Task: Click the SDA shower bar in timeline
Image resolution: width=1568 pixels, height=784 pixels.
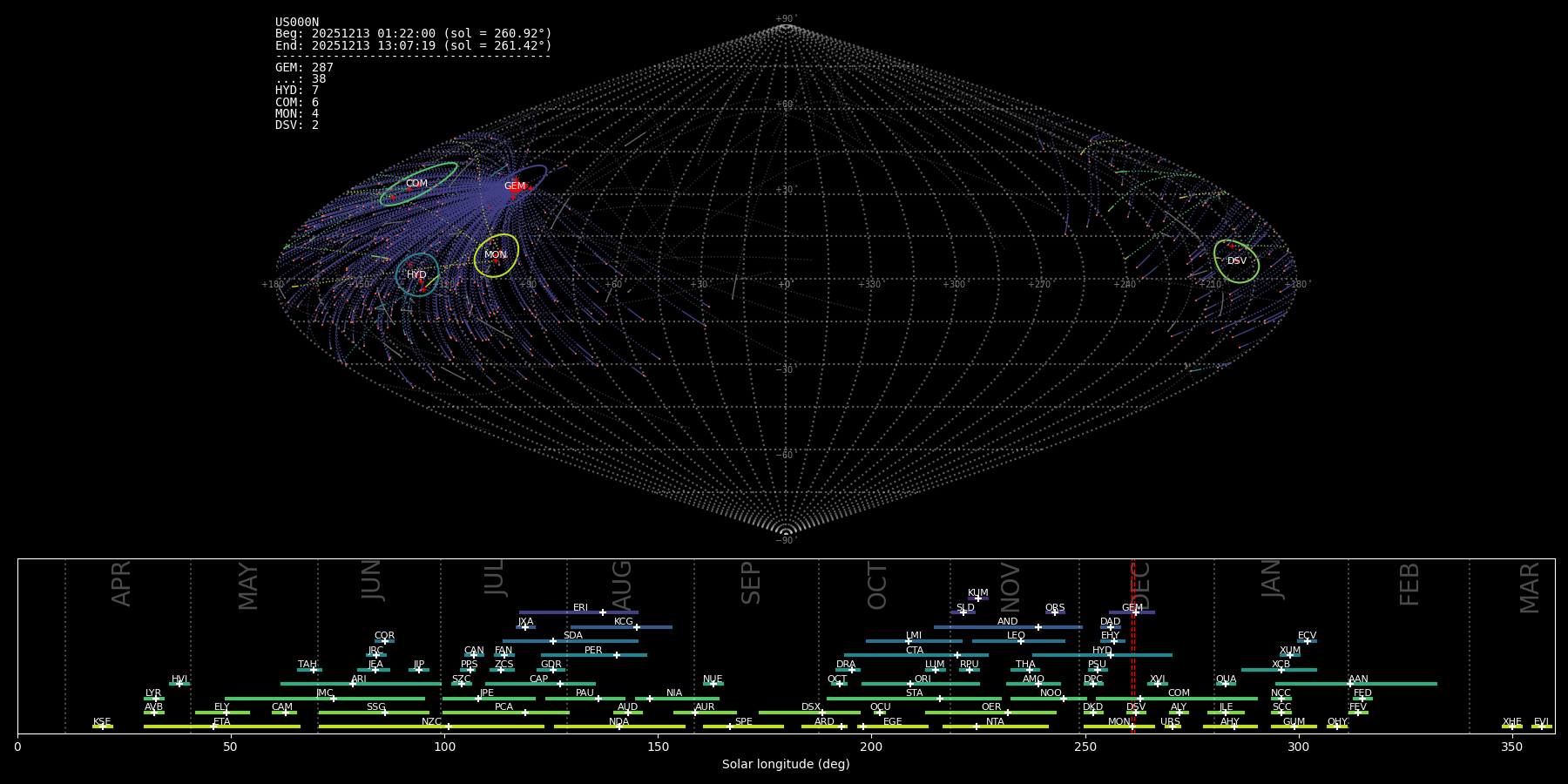Action: click(571, 641)
